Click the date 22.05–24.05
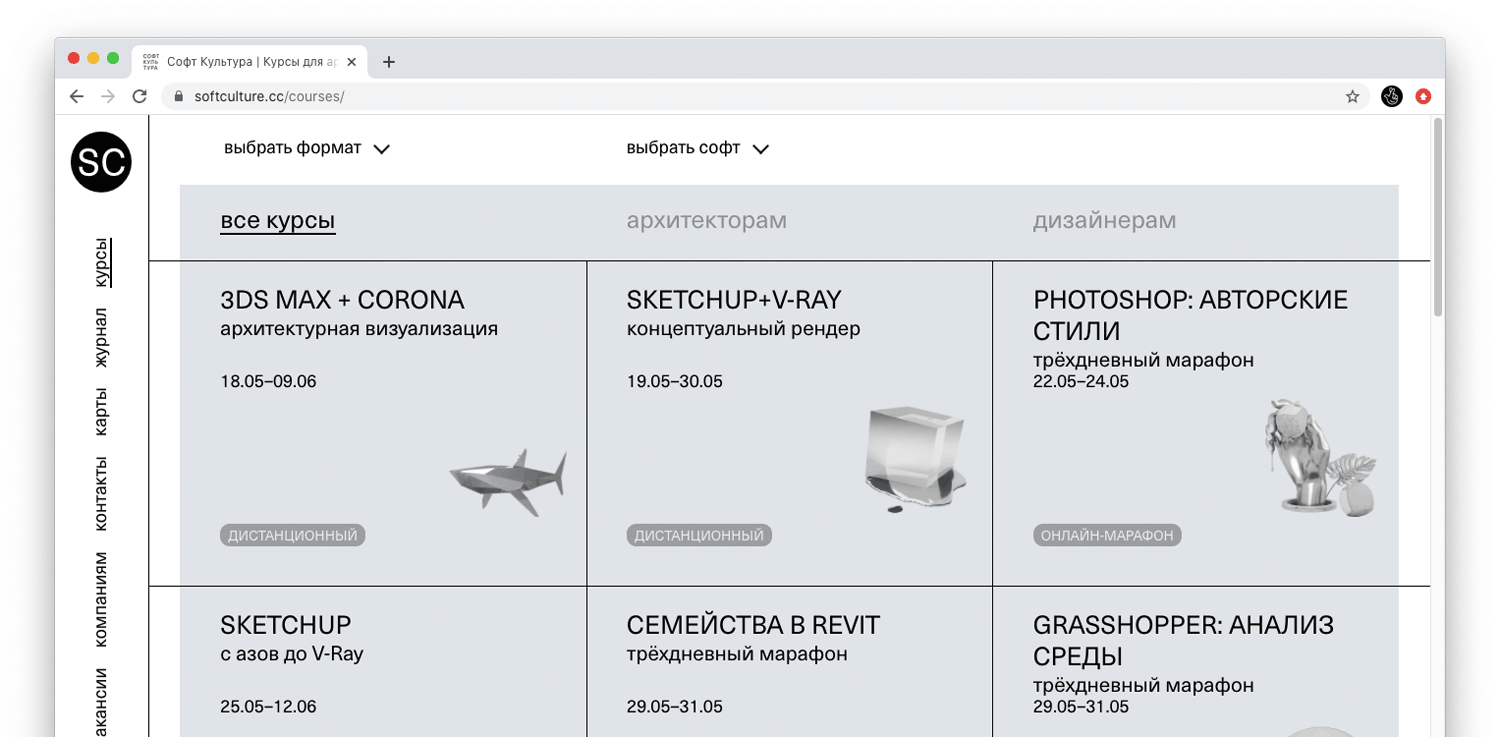 (x=1081, y=381)
